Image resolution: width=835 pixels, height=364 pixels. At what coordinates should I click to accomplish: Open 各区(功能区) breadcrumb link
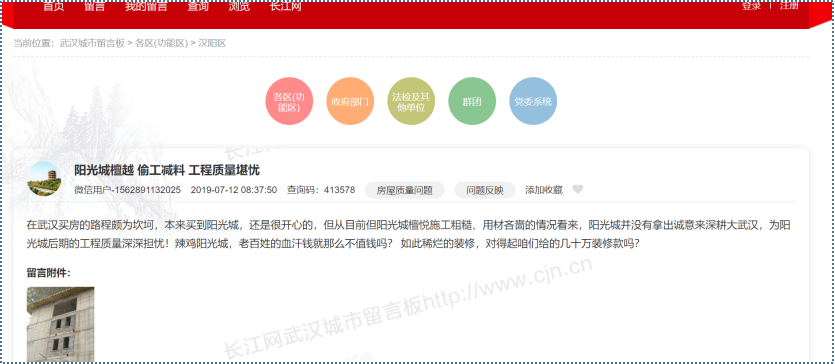tap(161, 43)
